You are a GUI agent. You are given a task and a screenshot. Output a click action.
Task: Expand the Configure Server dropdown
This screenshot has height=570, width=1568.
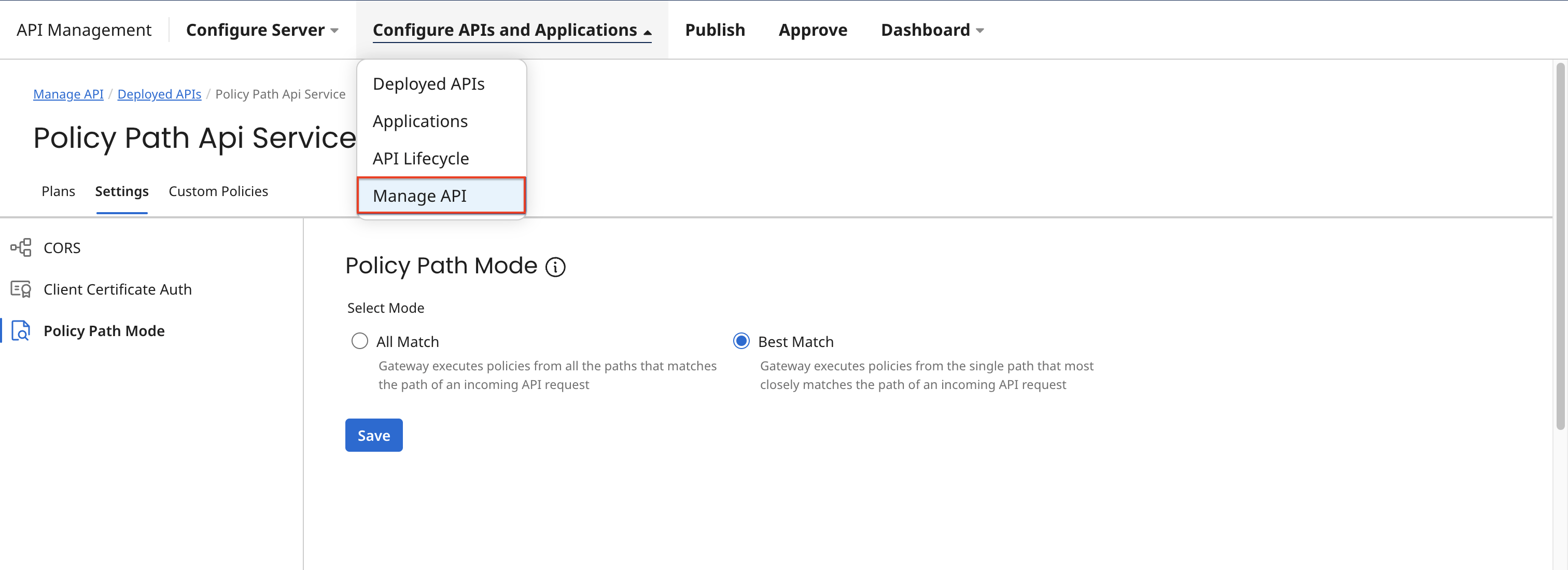(262, 30)
